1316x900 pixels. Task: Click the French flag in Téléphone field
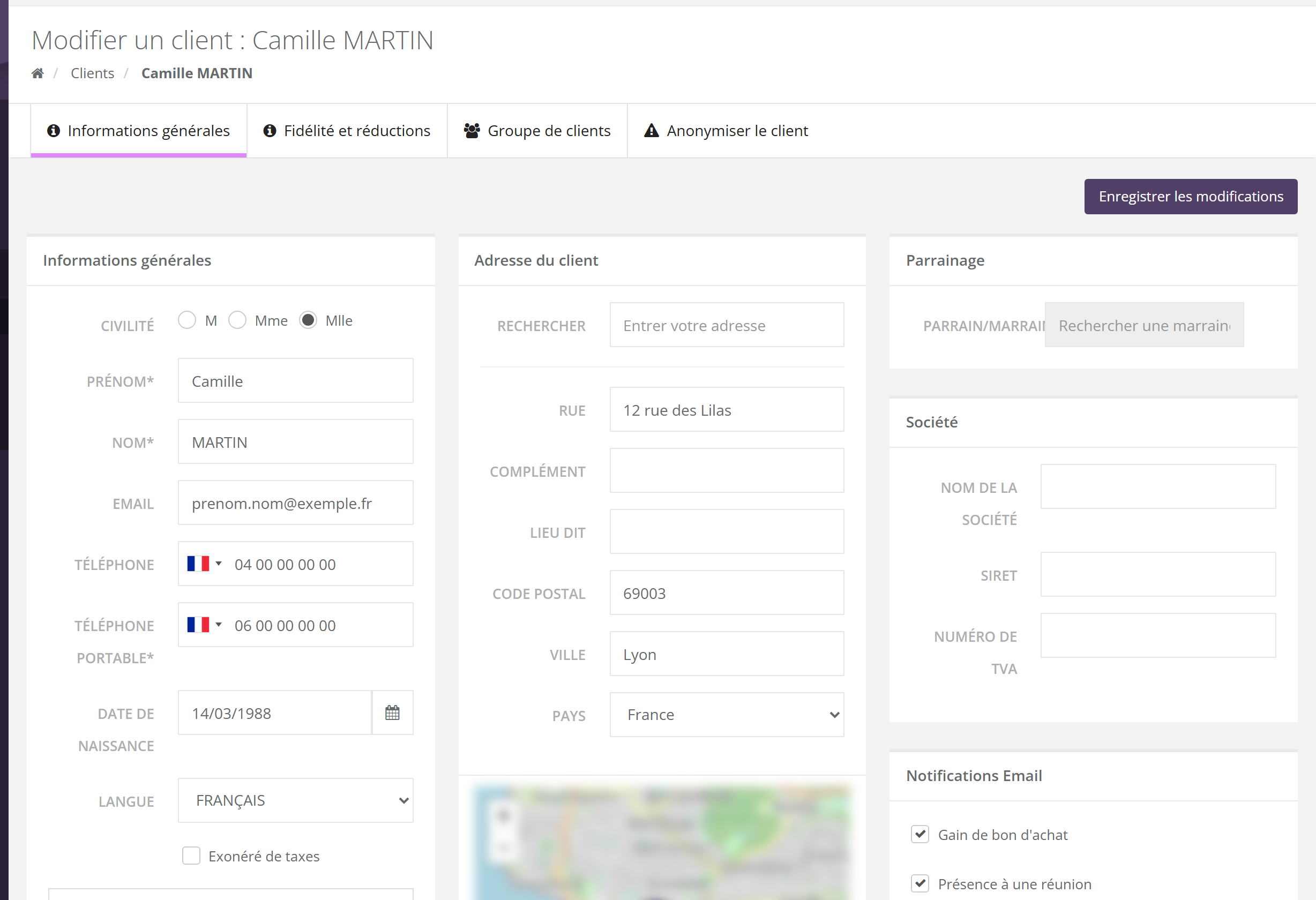tap(198, 564)
